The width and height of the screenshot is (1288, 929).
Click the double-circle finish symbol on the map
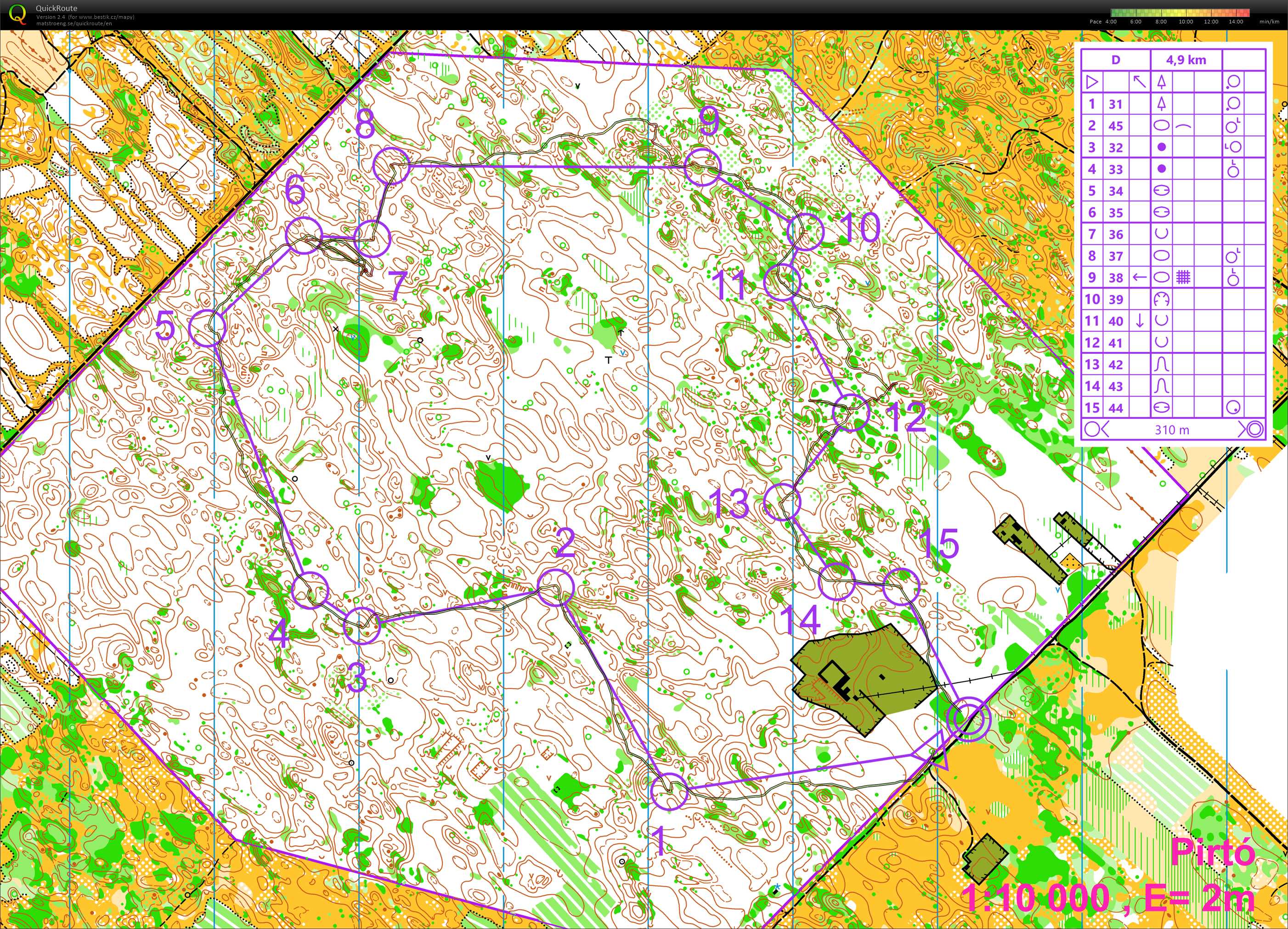click(969, 719)
